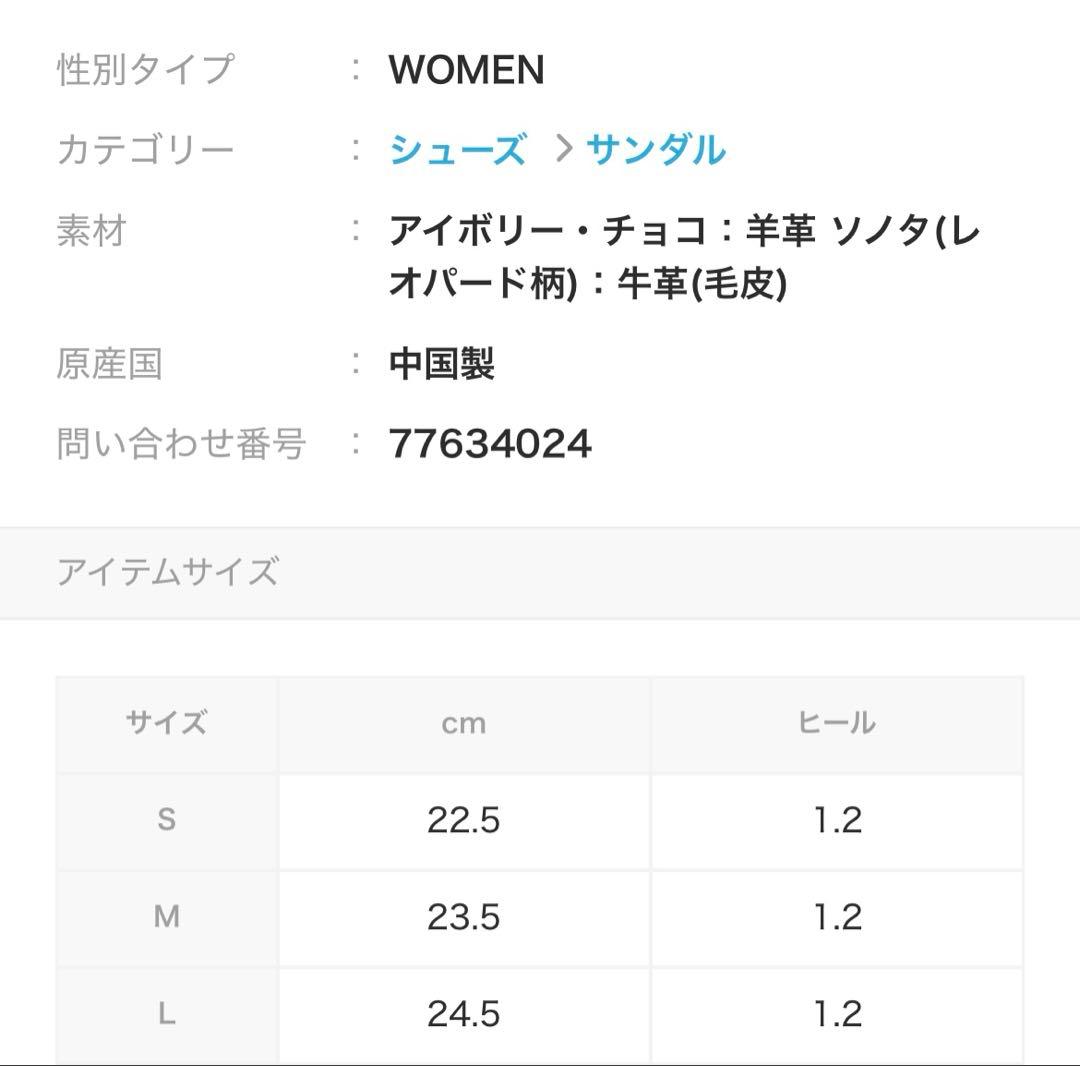Select the inquiry number 77634024
This screenshot has width=1080, height=1066.
(490, 443)
